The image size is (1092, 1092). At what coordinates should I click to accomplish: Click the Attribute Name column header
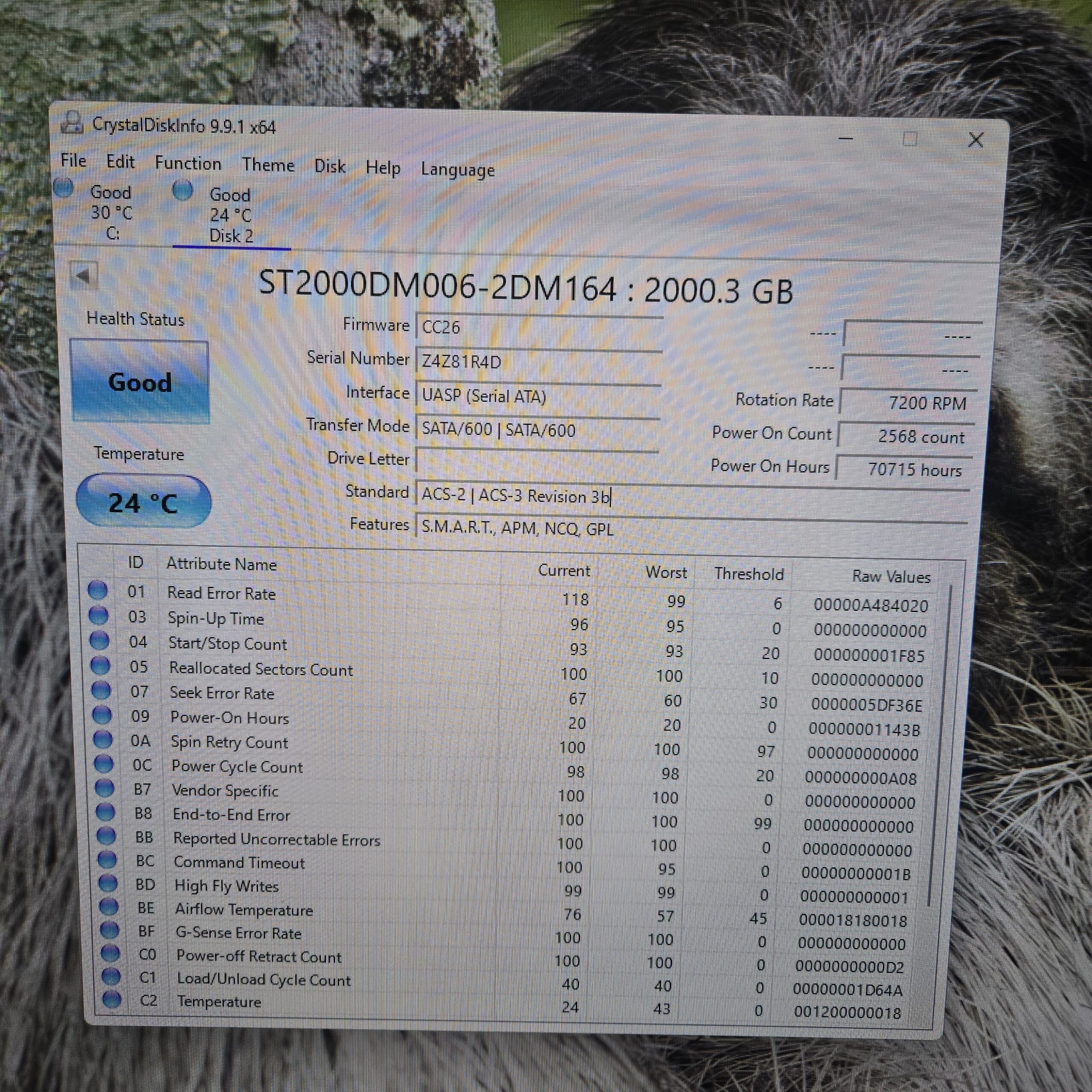(x=221, y=563)
